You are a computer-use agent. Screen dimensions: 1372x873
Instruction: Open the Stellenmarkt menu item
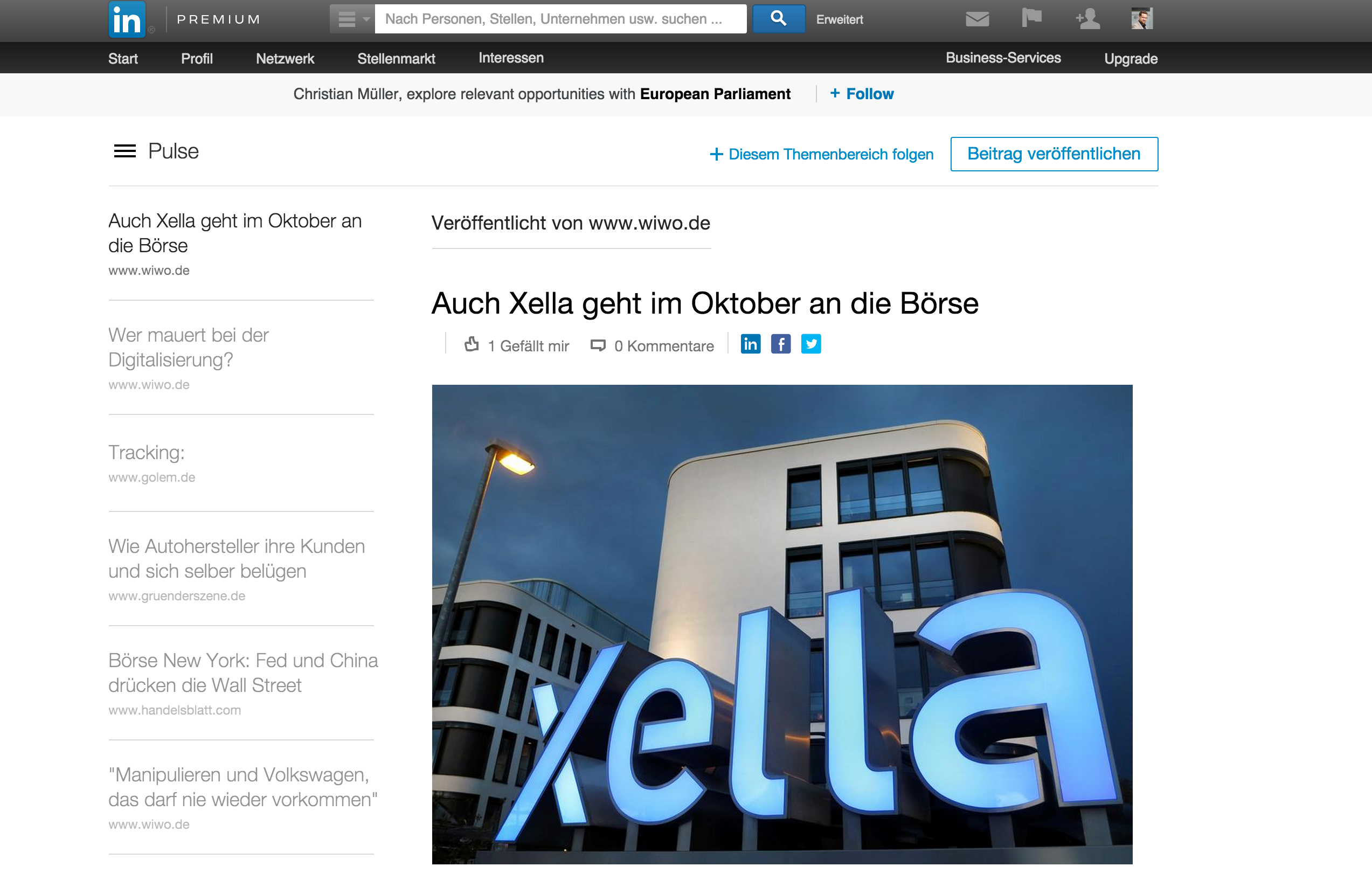[x=396, y=59]
